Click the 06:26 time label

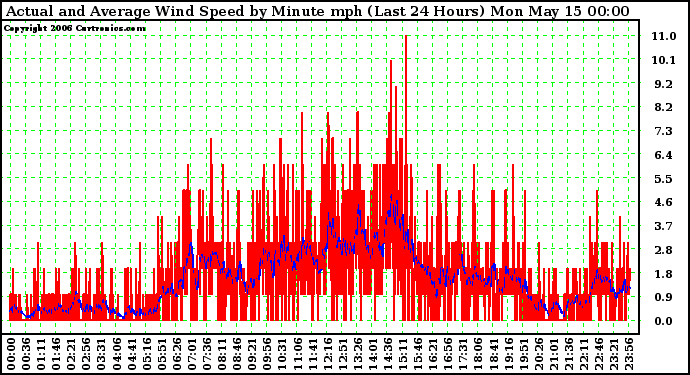pos(176,354)
